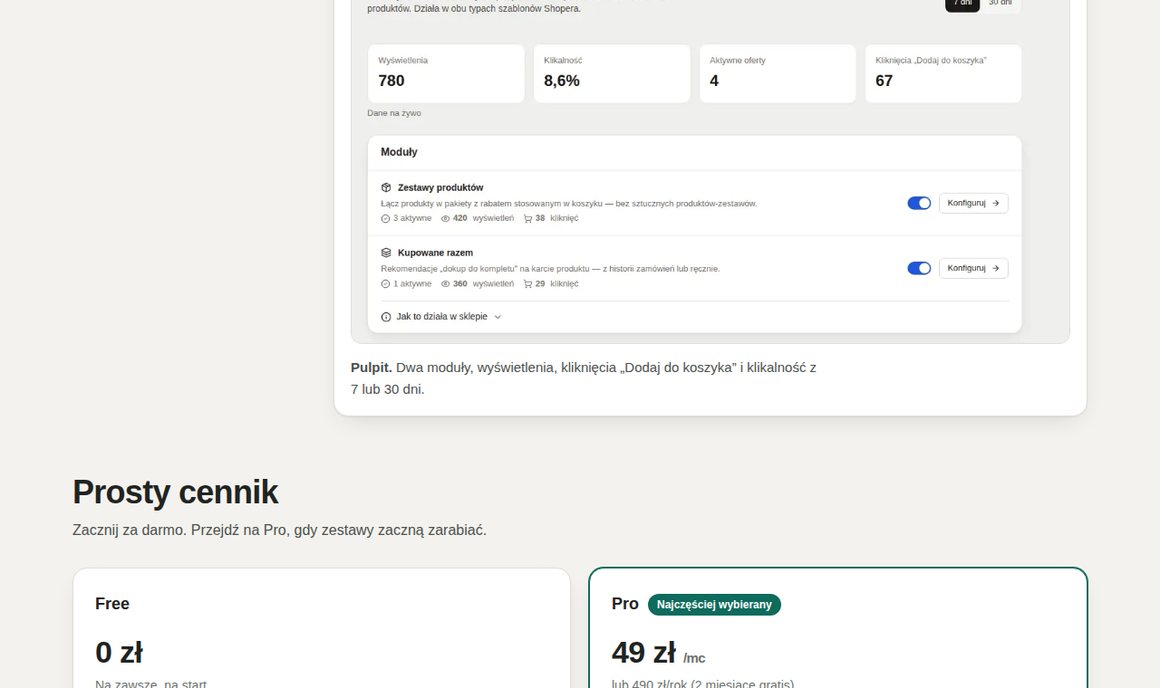Click the eye icon next to 420 wyświetleń

pyautogui.click(x=445, y=218)
